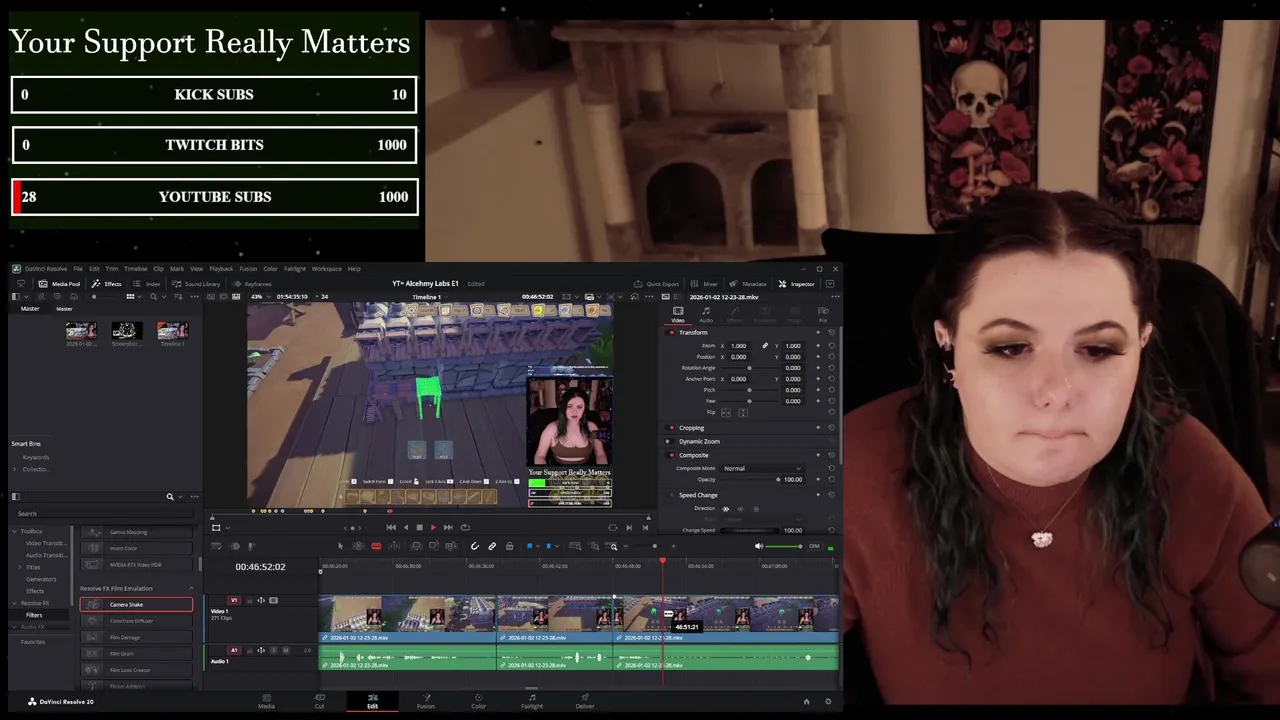Open the File menu
The image size is (1280, 720).
pyautogui.click(x=78, y=269)
